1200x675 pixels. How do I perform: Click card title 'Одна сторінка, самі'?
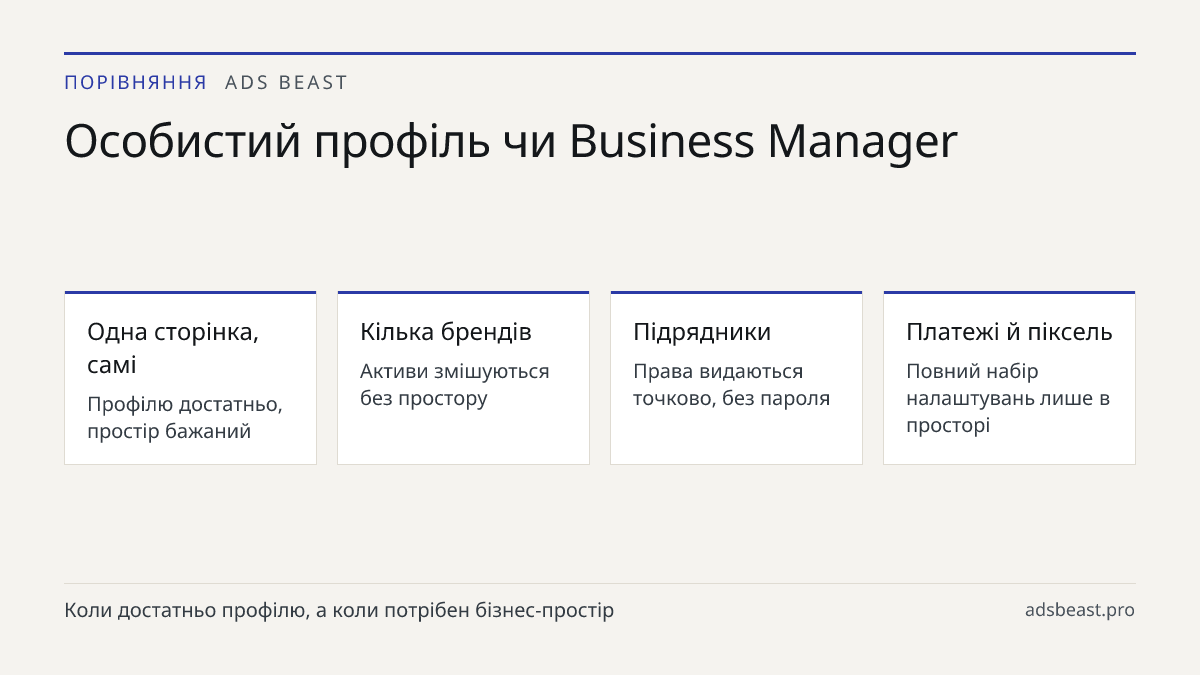[173, 348]
